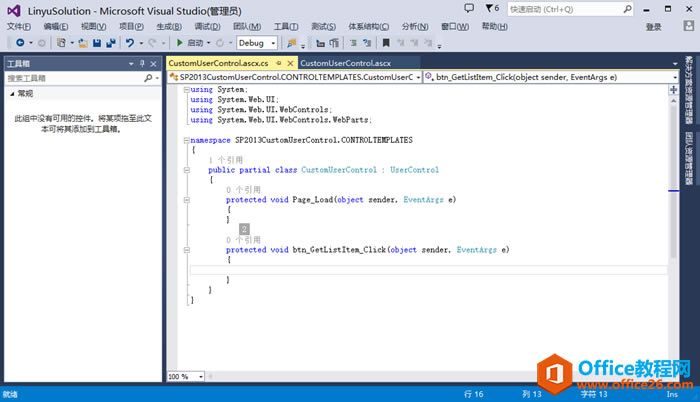Click the 登录 sign-in link
This screenshot has height=402, width=700.
click(654, 27)
